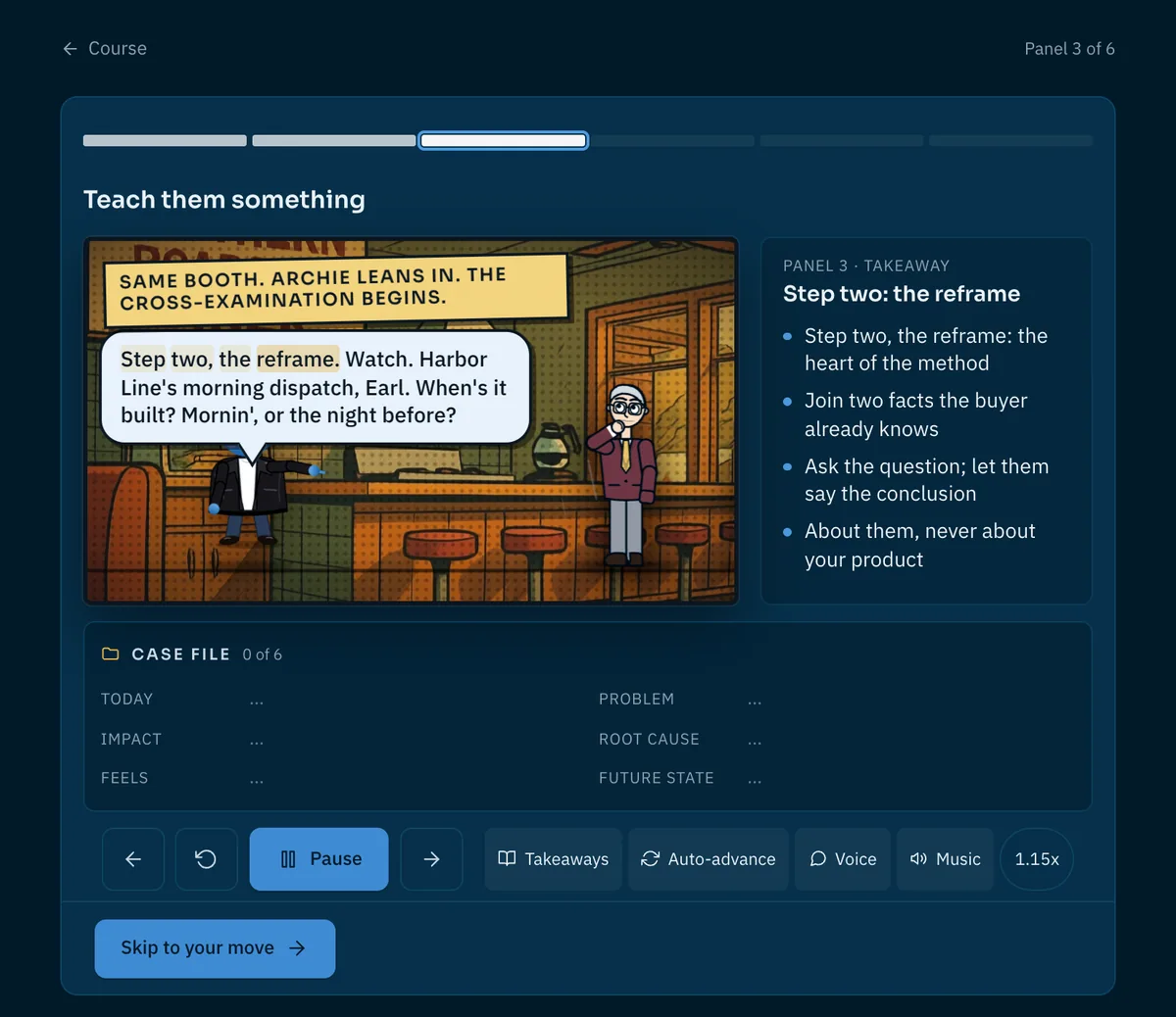Click 'Teach them something' heading
Screen dimensions: 1176x1017
(x=224, y=200)
